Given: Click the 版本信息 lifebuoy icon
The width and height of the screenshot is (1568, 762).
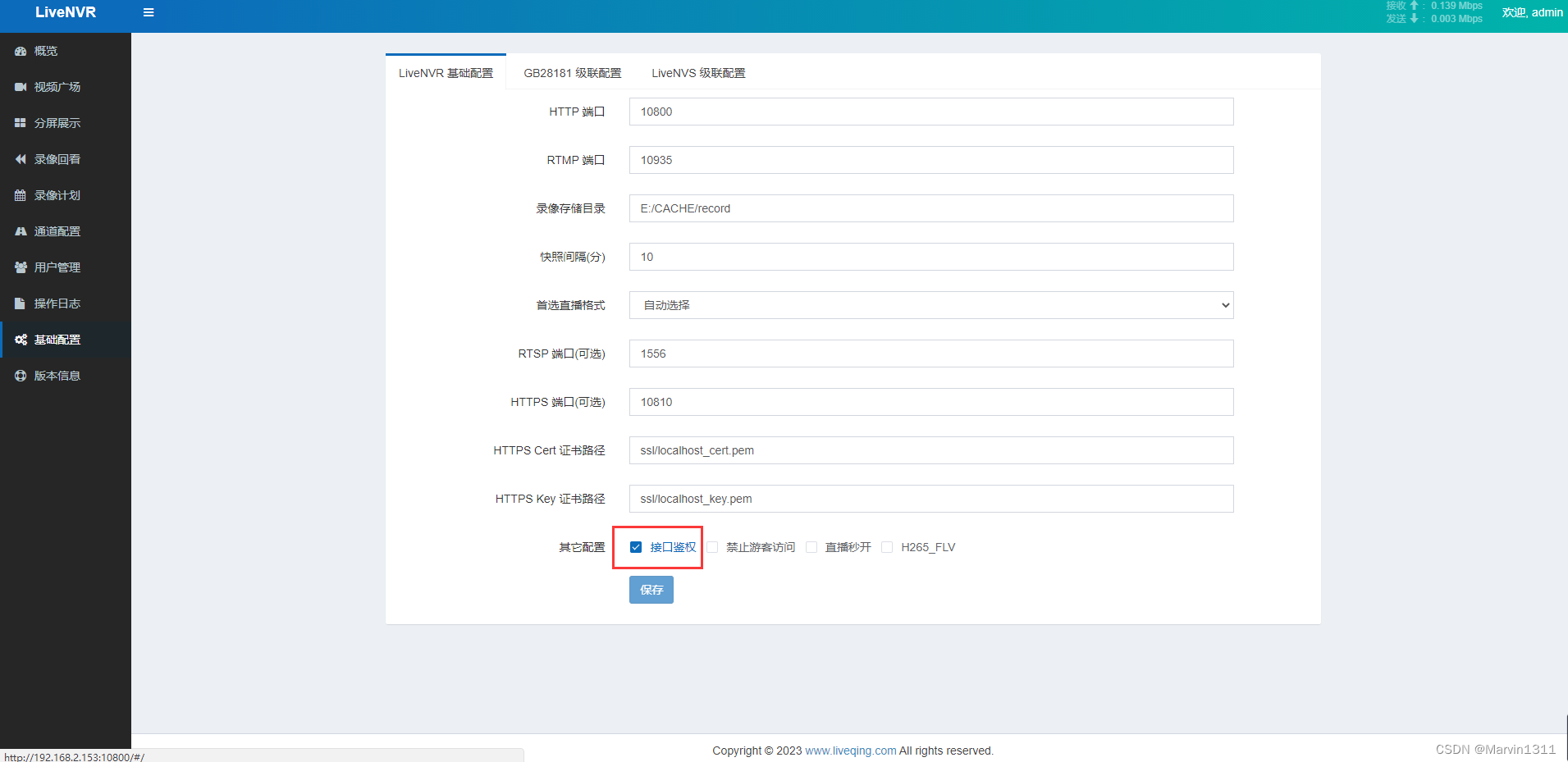Looking at the screenshot, I should (21, 376).
